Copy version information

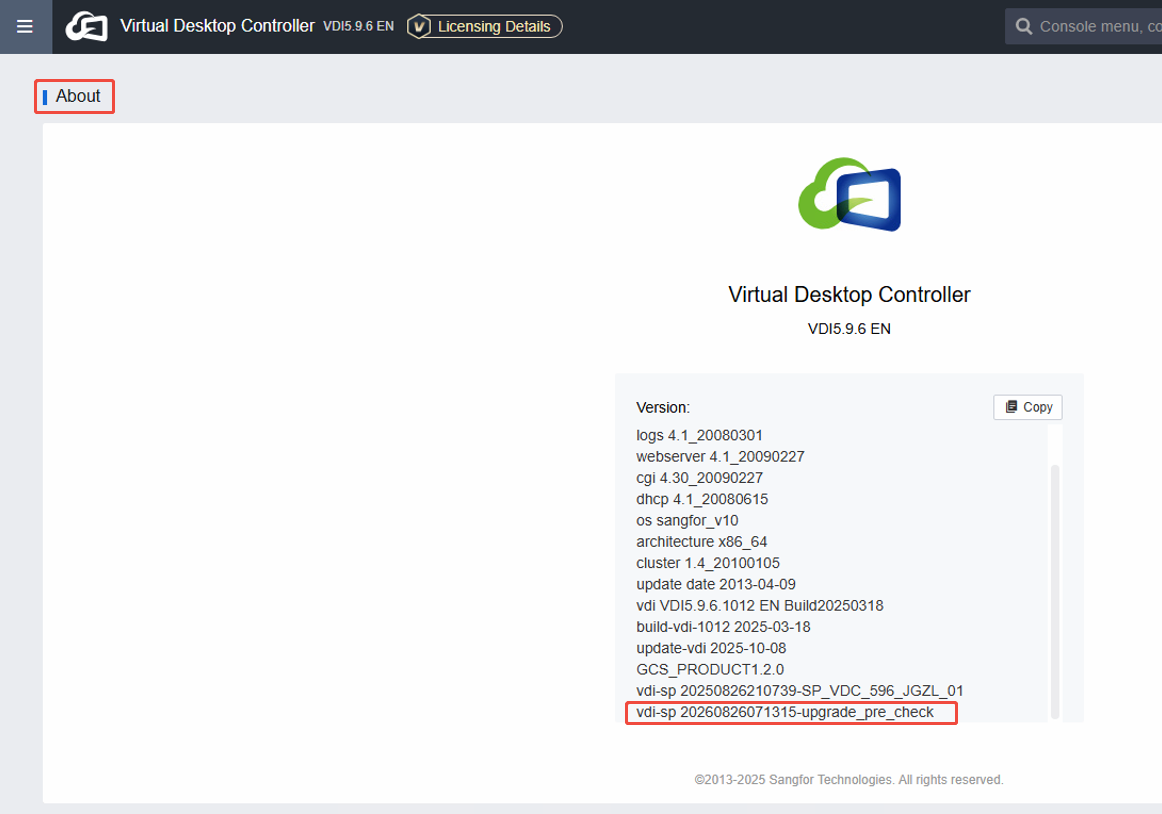(x=1028, y=407)
